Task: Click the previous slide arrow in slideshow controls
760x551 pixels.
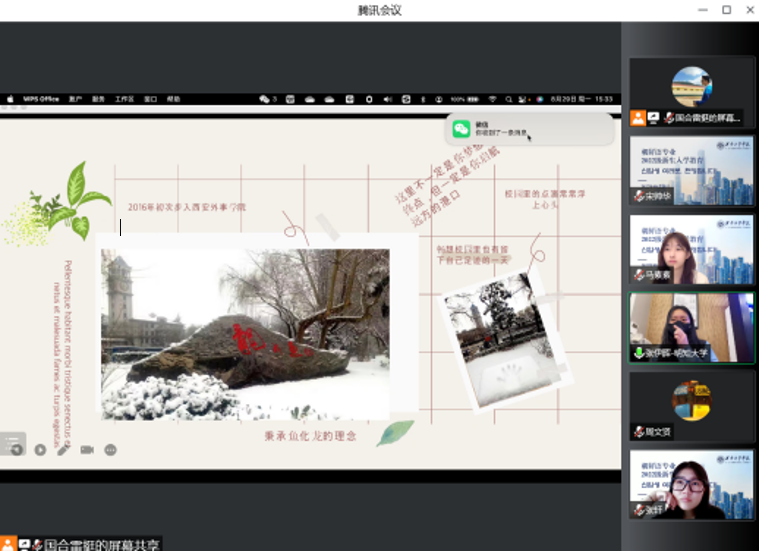Action: click(x=17, y=450)
